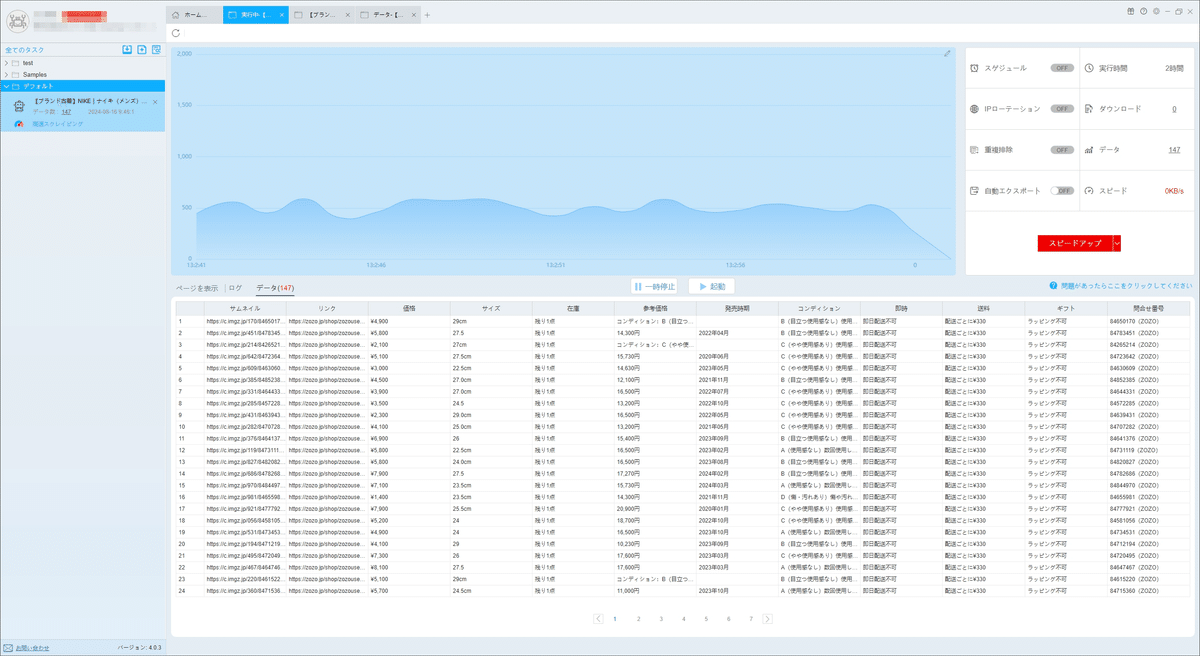Close the 実行中 tab

tap(281, 15)
